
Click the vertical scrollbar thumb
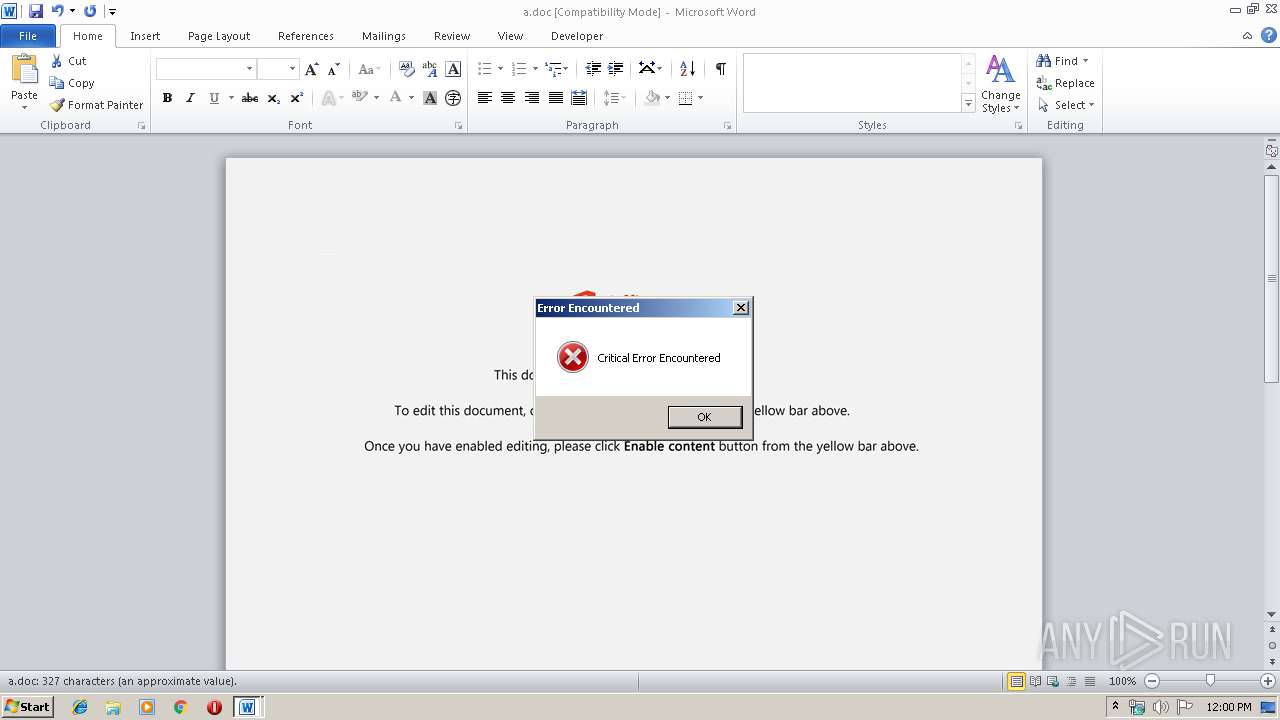pos(1272,278)
